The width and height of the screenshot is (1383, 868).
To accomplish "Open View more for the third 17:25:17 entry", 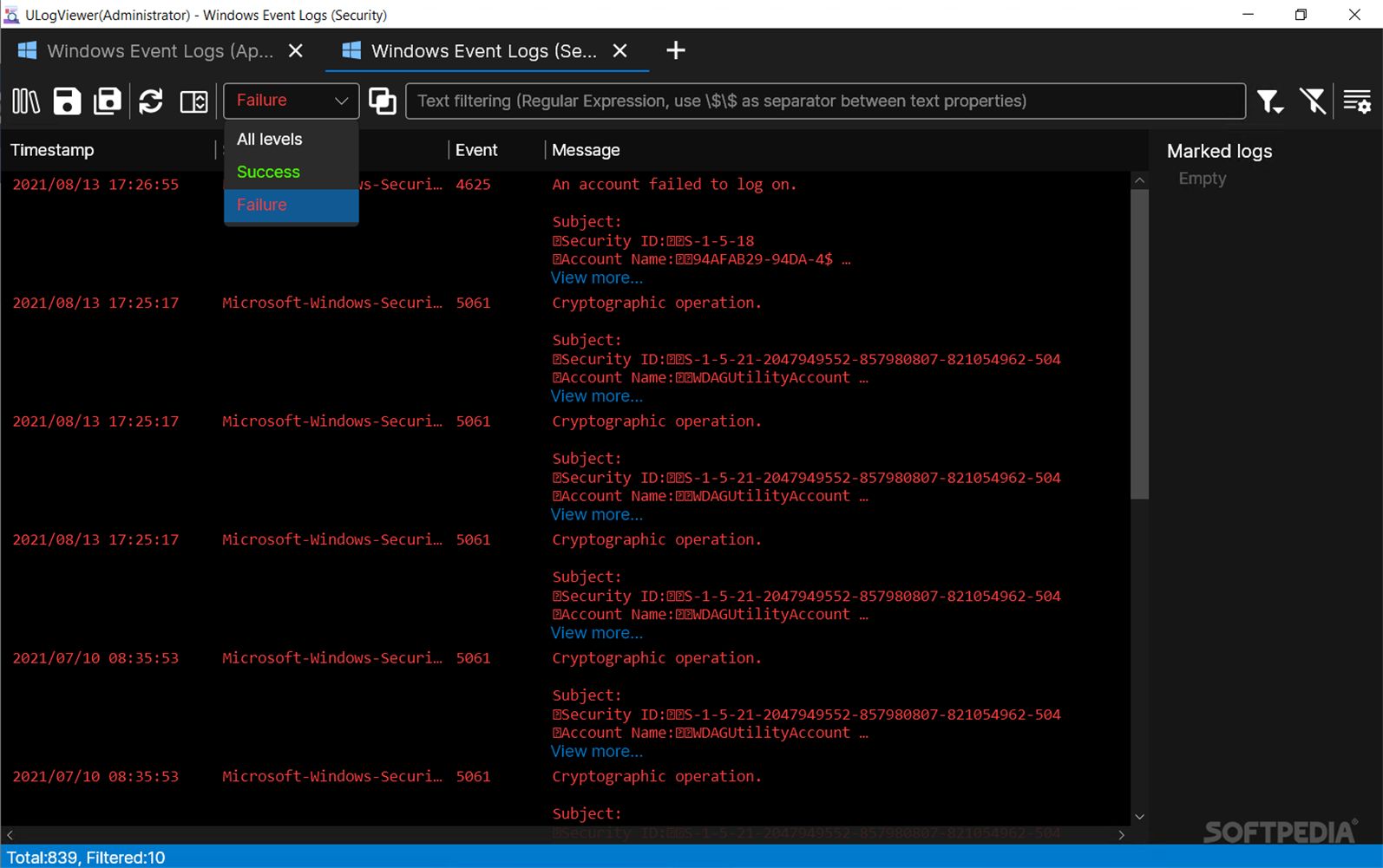I will coord(597,633).
